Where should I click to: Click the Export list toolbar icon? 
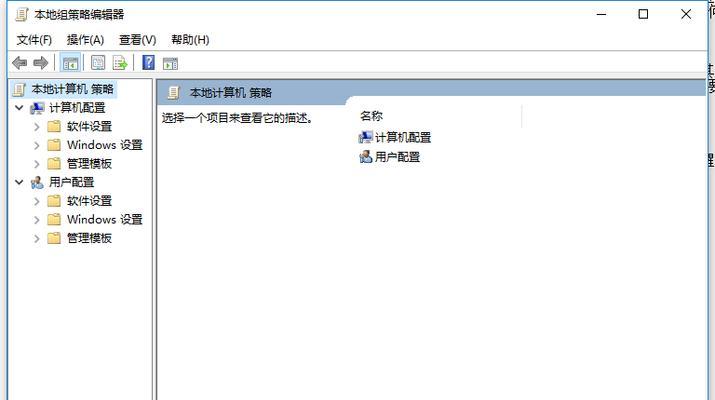pos(120,63)
